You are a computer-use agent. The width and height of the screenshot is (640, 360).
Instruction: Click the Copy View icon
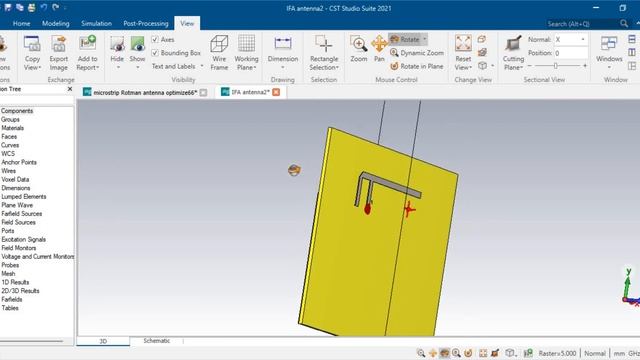[32, 44]
